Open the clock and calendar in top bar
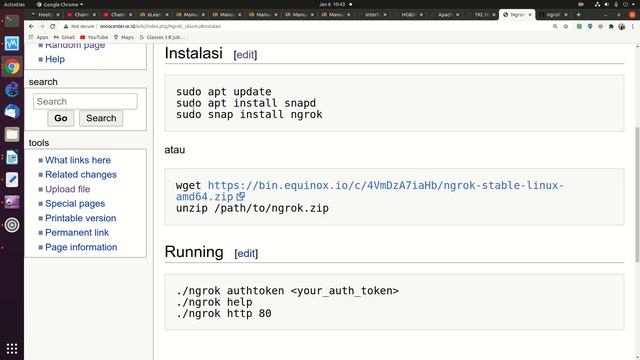This screenshot has height=360, width=640. [336, 4]
